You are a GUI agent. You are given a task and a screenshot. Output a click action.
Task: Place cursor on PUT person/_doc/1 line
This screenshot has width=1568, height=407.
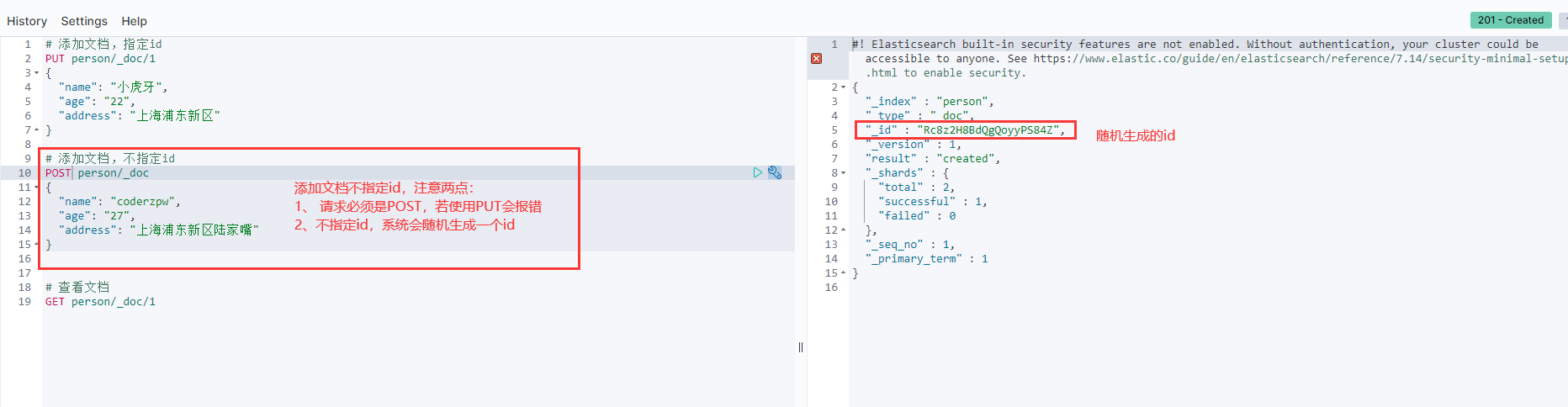pyautogui.click(x=100, y=59)
